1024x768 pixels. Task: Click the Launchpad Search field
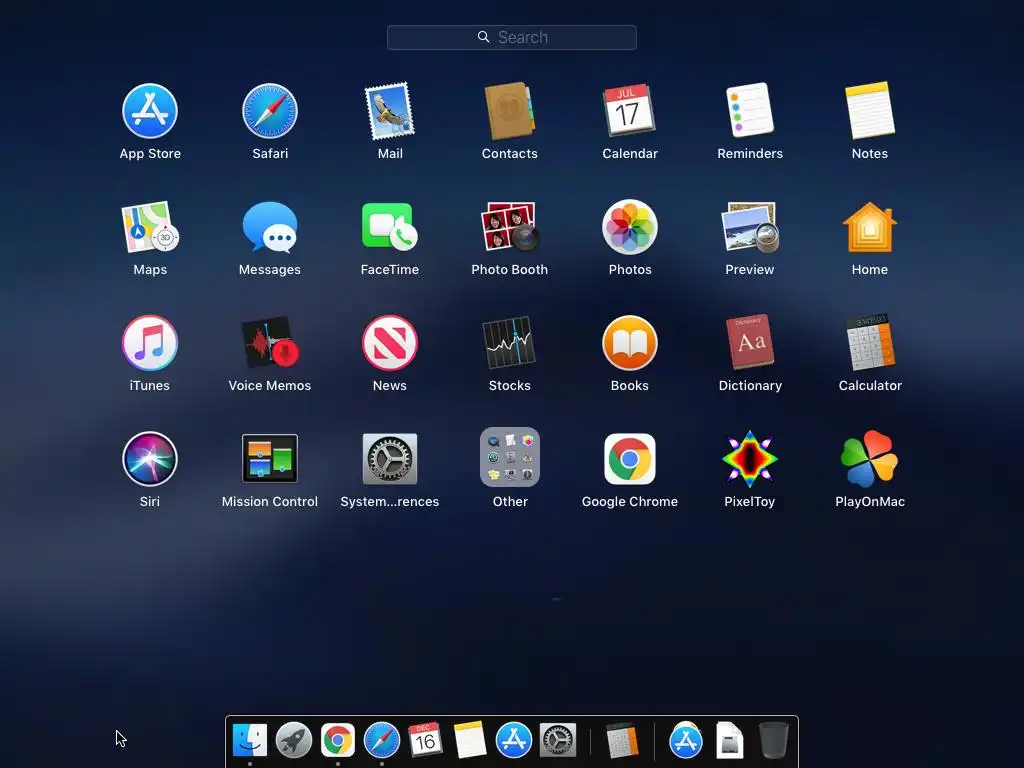511,37
